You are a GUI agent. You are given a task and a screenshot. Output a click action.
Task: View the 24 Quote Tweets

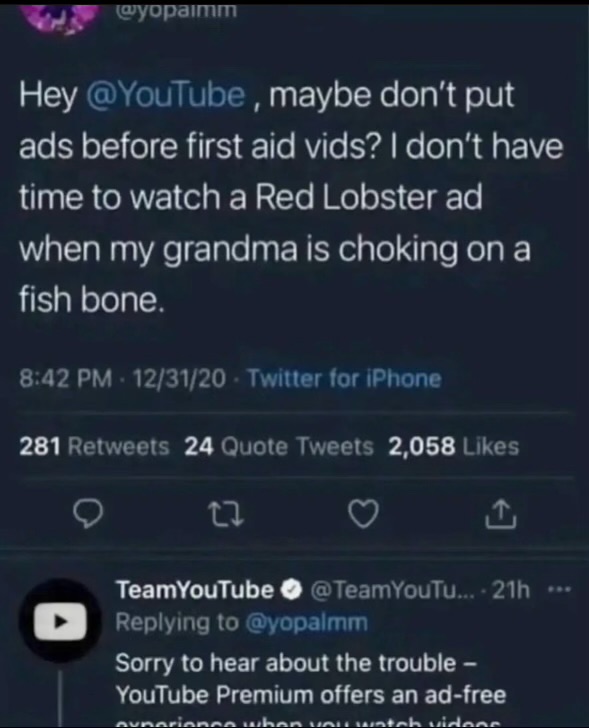278,447
